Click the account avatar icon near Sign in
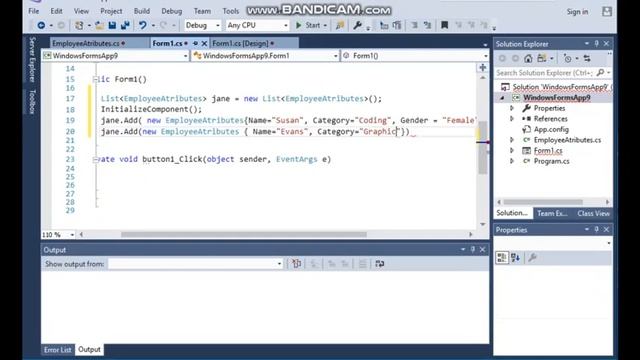Viewport: 640px width, 360px height. click(607, 11)
